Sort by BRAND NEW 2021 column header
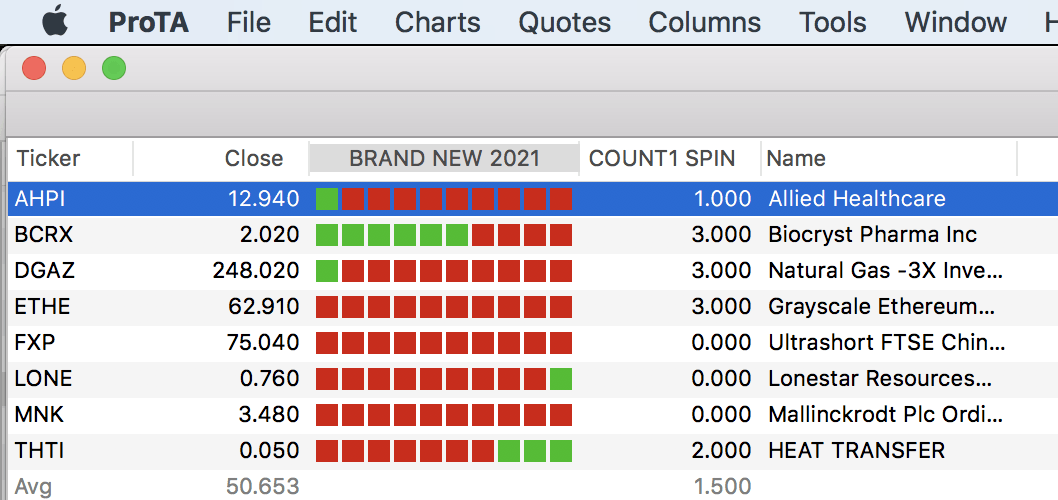Screen dimensions: 1058x500 pos(444,159)
